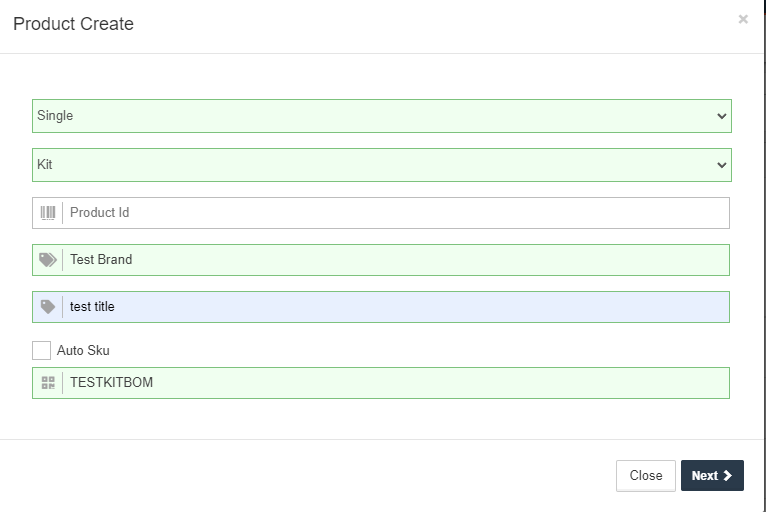Click the single tag icon beside test title
The image size is (766, 512).
(x=48, y=307)
